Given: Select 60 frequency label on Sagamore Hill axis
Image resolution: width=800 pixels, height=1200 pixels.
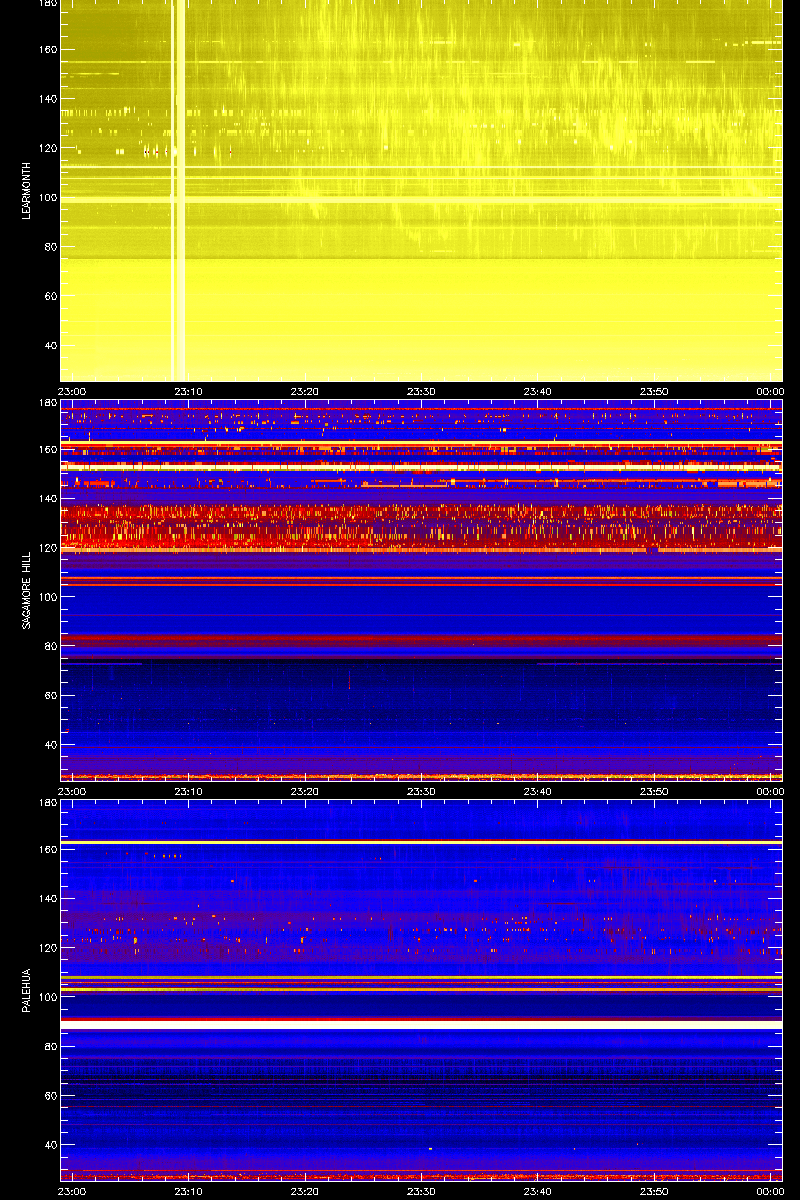Looking at the screenshot, I should (x=50, y=696).
